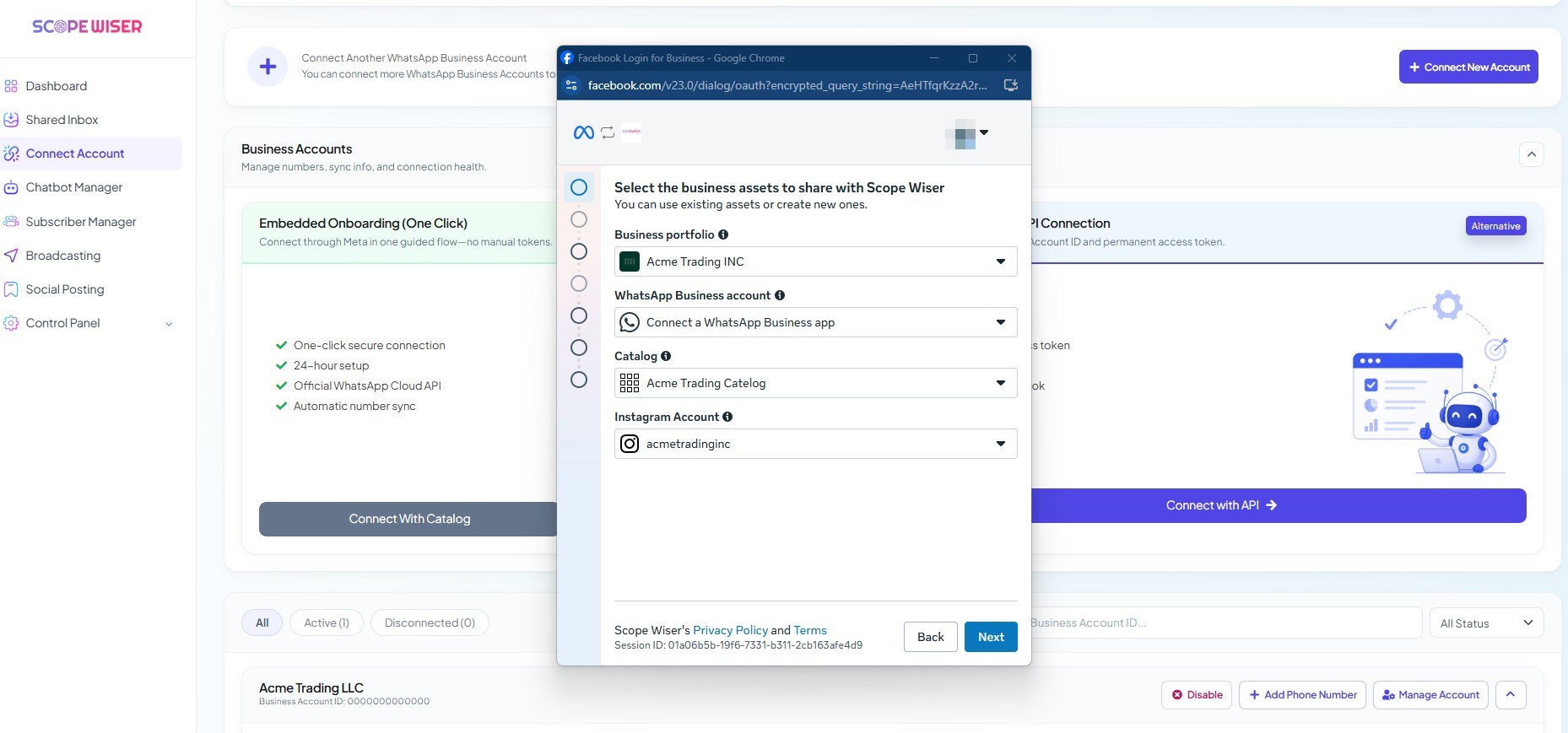
Task: Click the Facebook favicon in popup title bar
Action: (568, 58)
